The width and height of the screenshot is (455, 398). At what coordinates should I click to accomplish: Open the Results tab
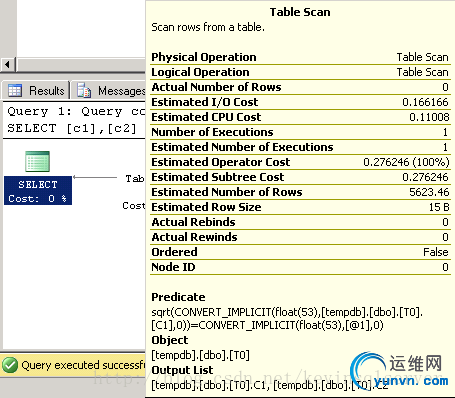click(36, 90)
